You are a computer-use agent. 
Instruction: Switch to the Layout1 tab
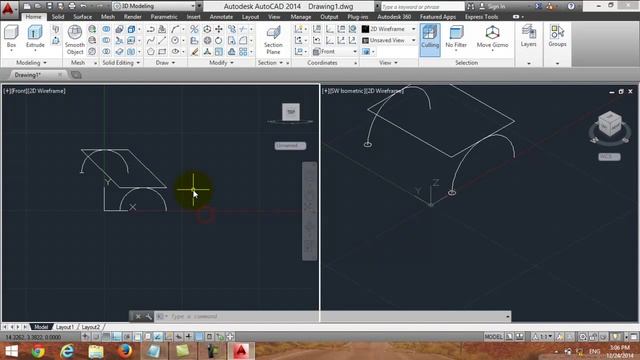(64, 327)
